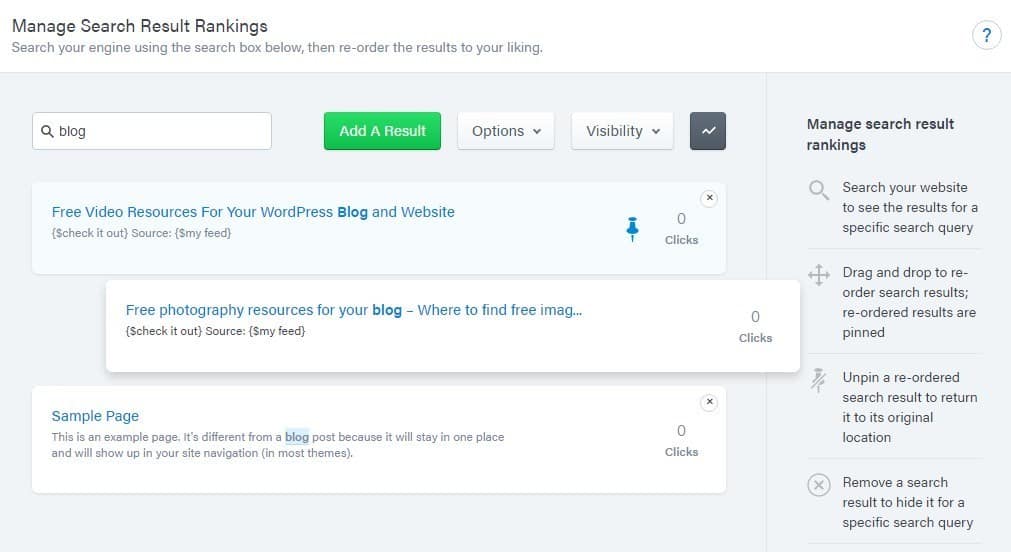Open the help question mark icon
The height and width of the screenshot is (552, 1011).
pyautogui.click(x=986, y=35)
